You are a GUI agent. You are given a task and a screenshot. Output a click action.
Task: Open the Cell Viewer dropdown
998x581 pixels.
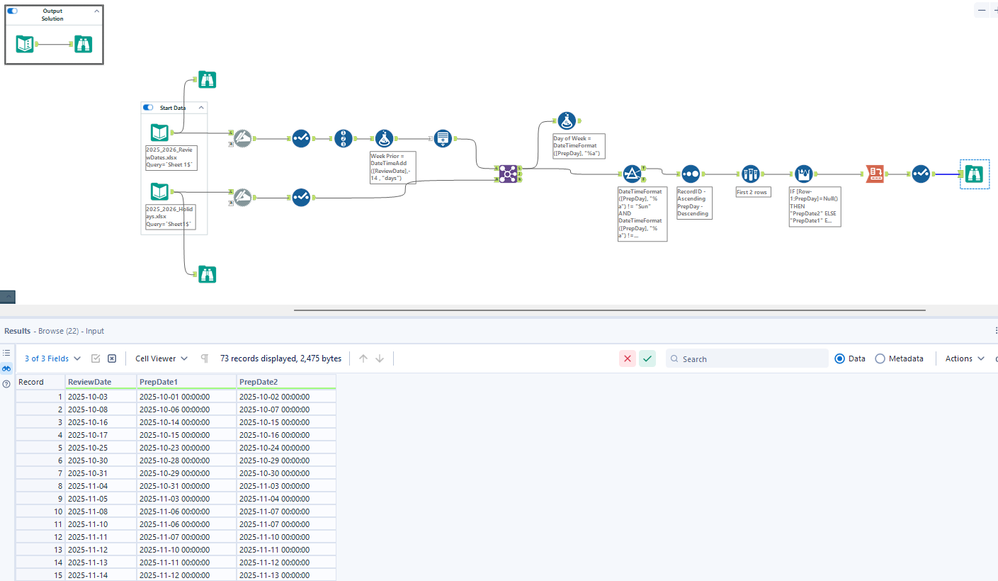click(161, 358)
